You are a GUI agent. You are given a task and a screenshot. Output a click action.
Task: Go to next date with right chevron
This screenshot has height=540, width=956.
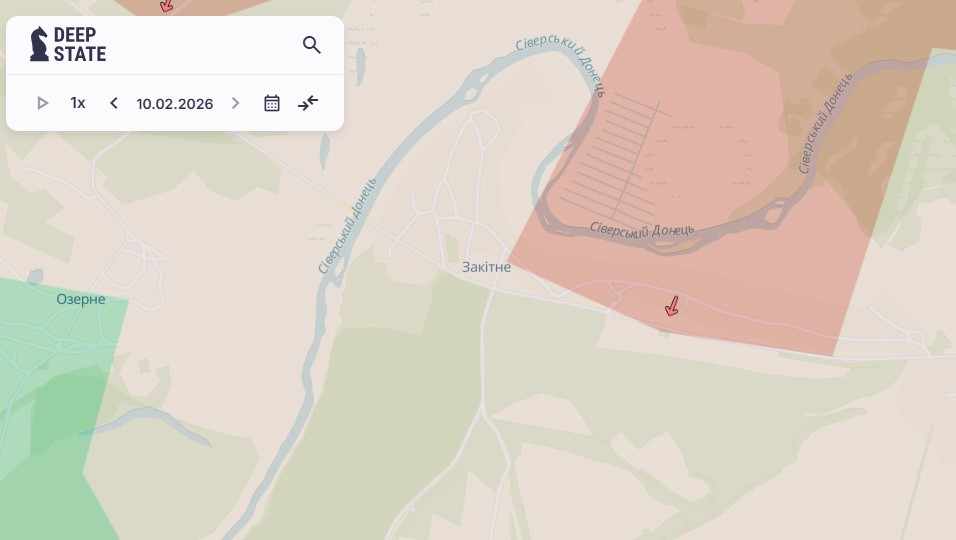(235, 103)
